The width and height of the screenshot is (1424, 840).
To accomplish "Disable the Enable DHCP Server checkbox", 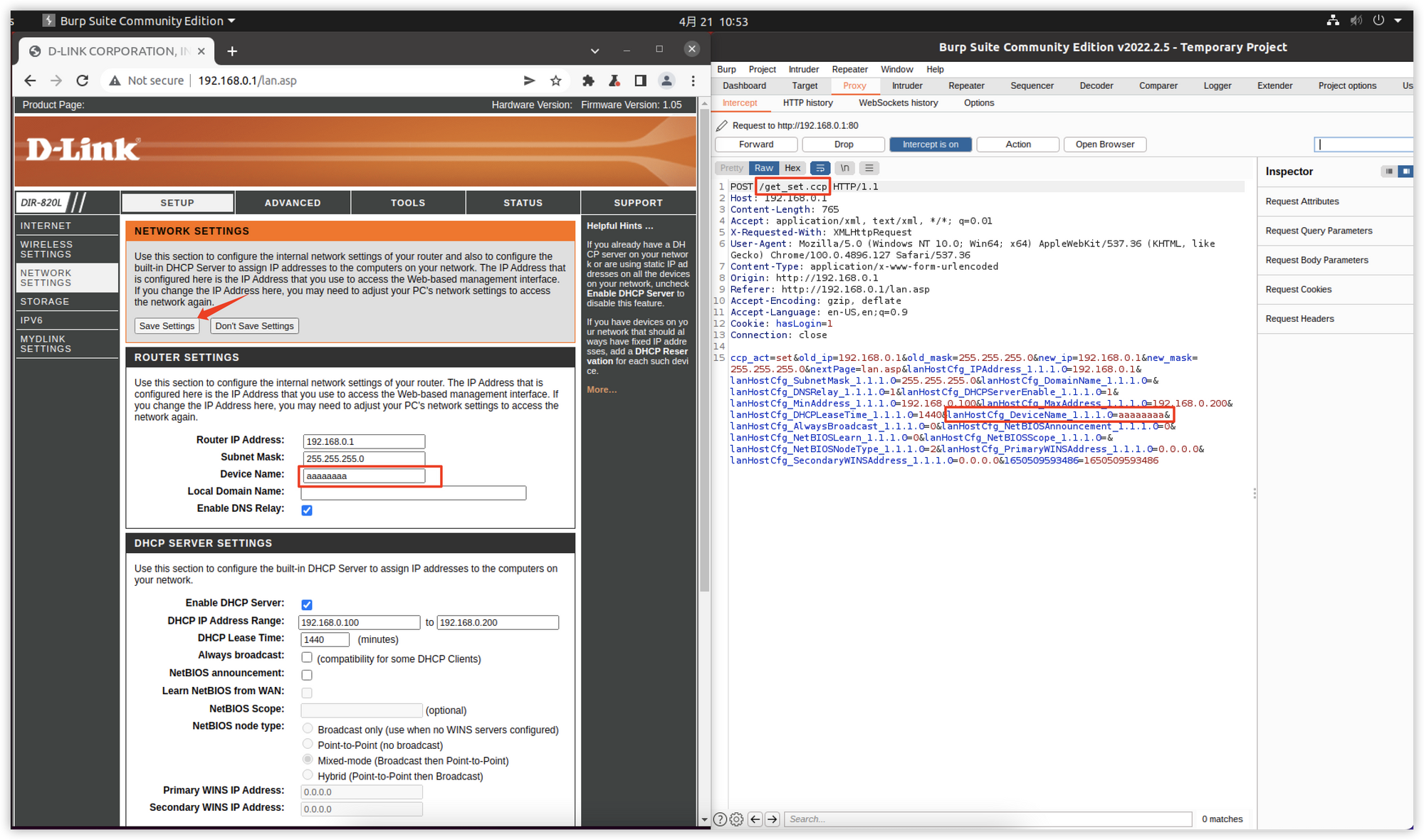I will coord(307,604).
